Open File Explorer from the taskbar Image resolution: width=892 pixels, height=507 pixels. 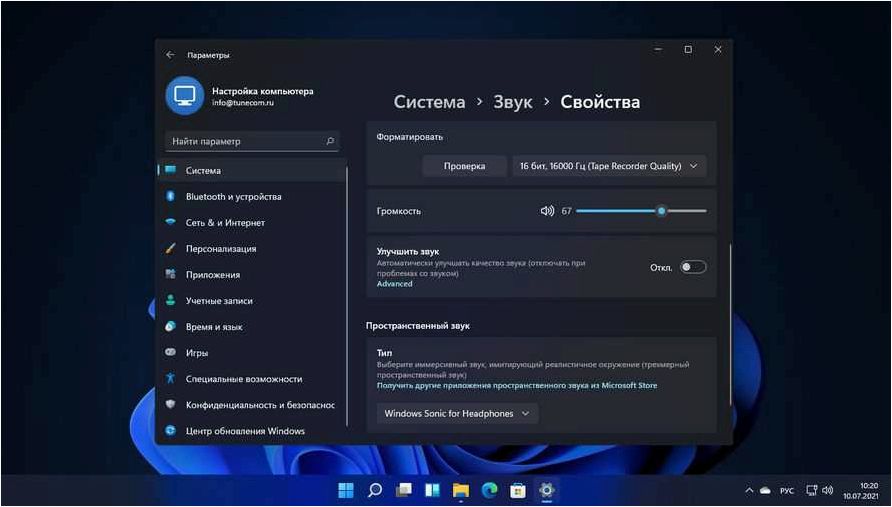pos(461,490)
